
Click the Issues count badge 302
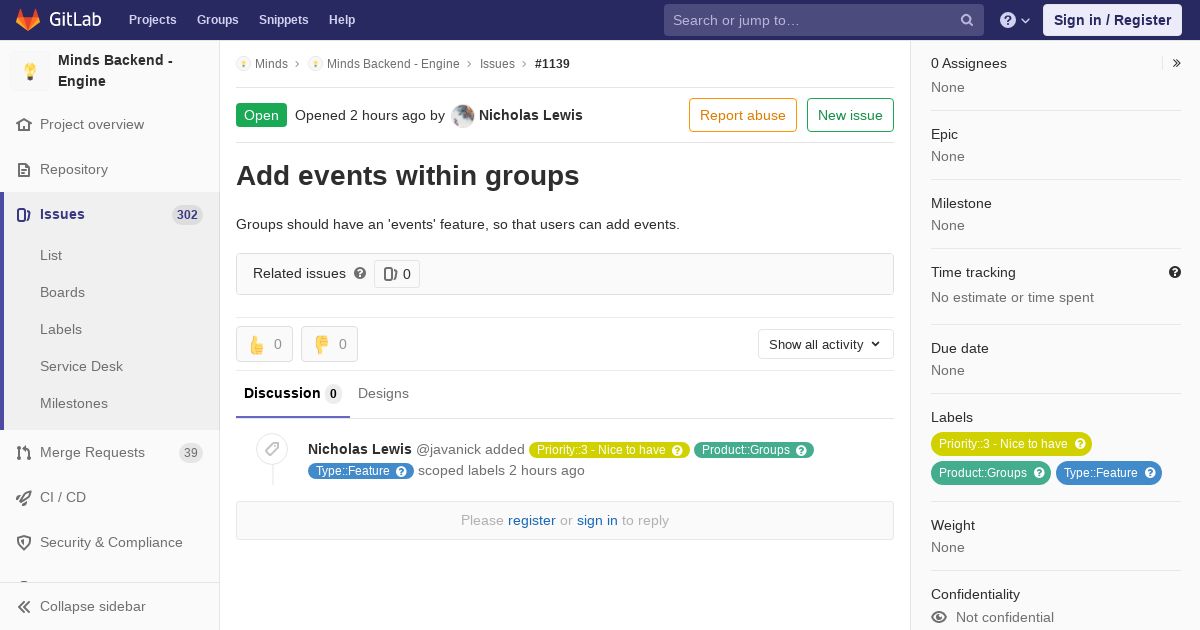pyautogui.click(x=187, y=215)
